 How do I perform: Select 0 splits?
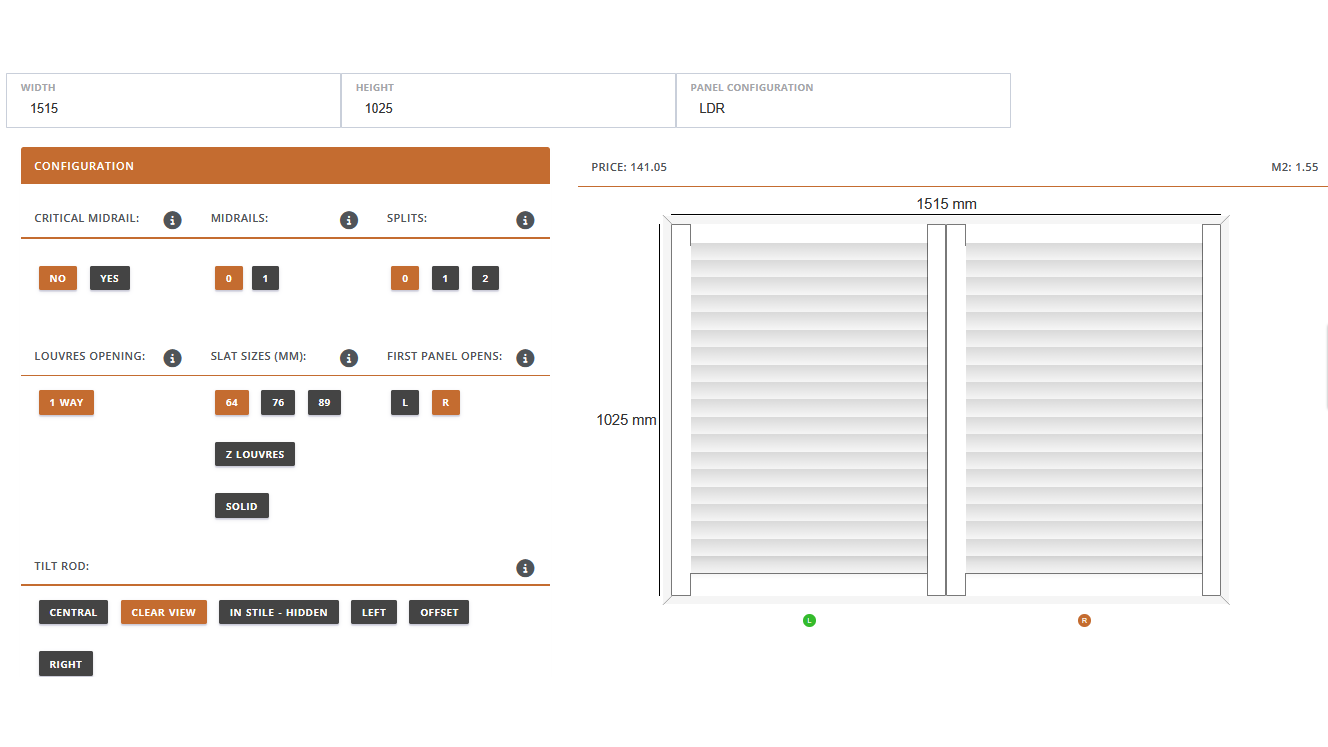pos(405,278)
